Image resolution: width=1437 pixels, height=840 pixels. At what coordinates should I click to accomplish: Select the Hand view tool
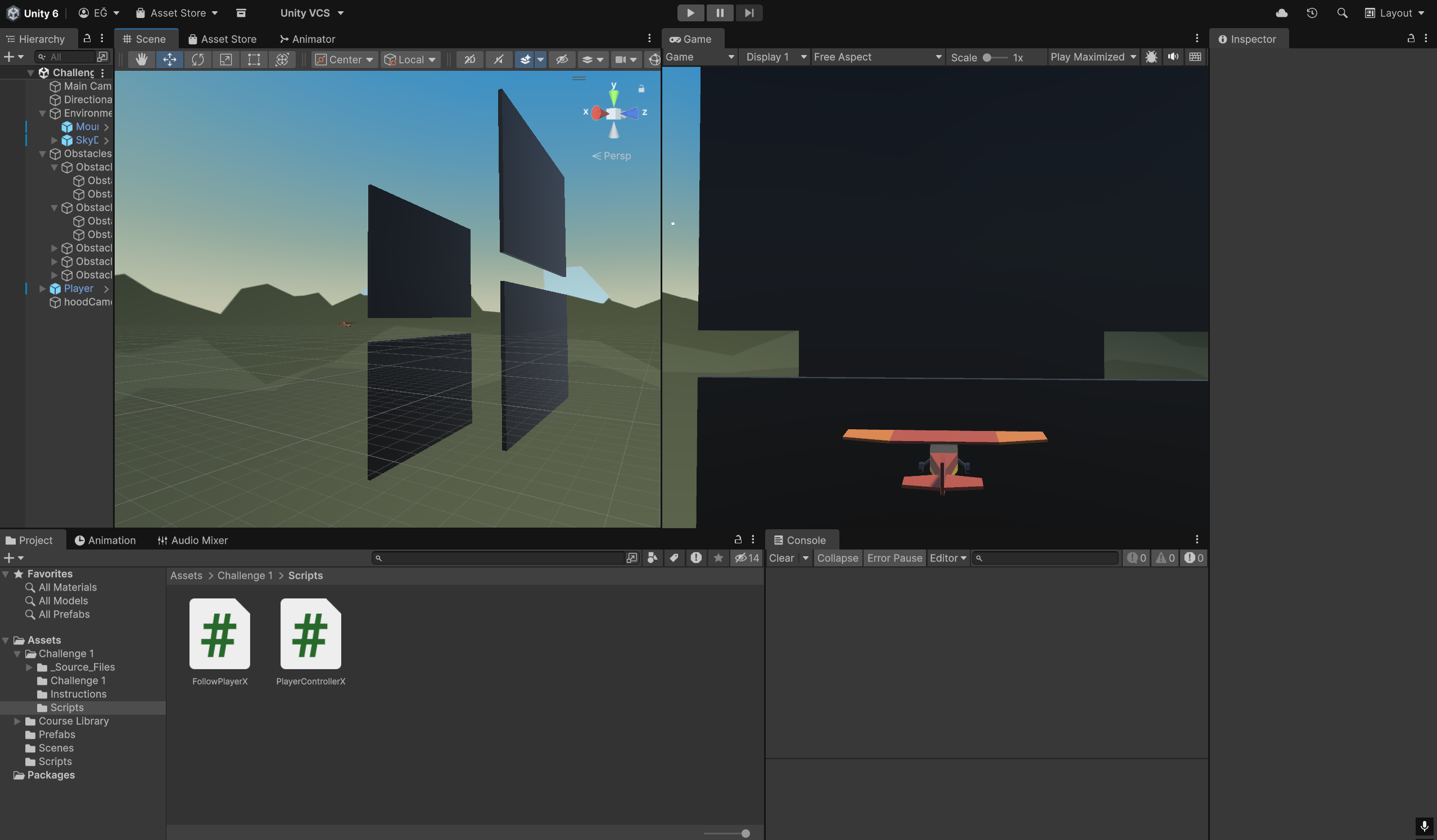tap(142, 59)
